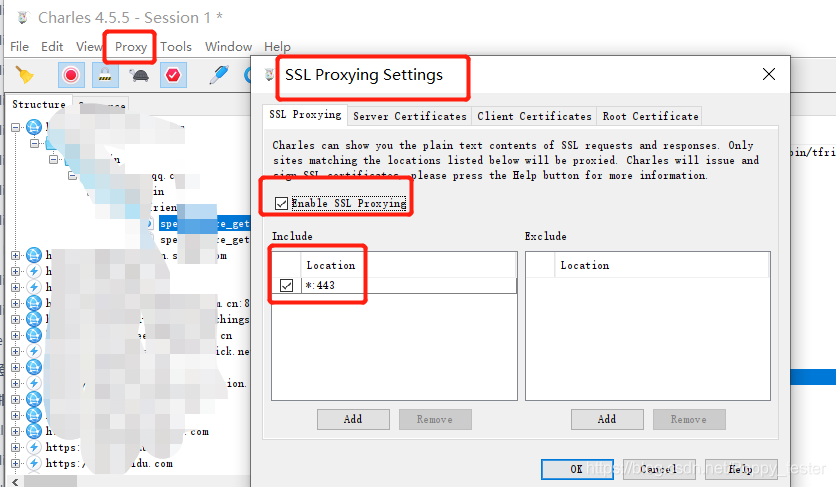
Task: Click the broom Clear Session icon
Action: tap(25, 75)
